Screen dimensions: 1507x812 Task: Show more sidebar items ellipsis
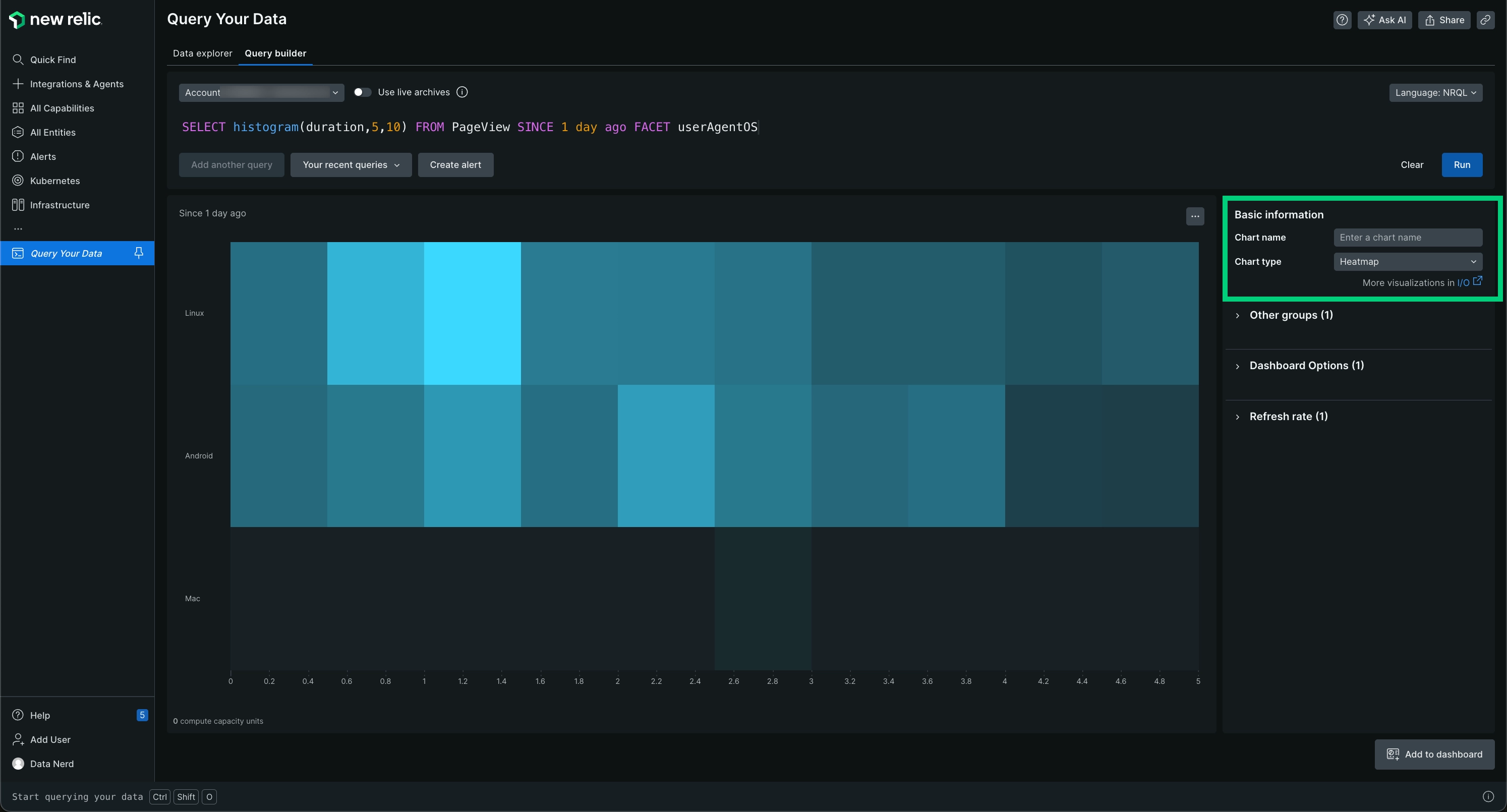pos(18,229)
